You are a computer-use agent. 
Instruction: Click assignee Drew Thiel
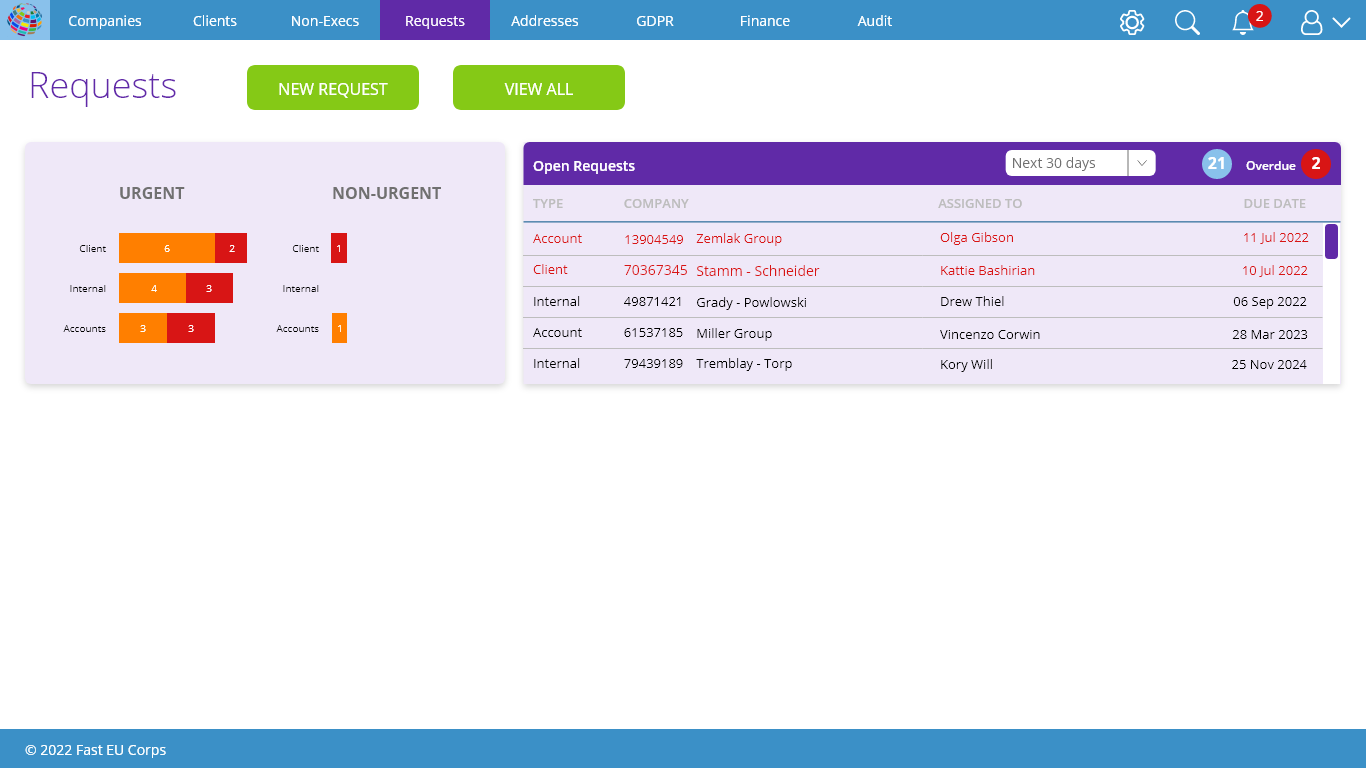[x=972, y=302]
